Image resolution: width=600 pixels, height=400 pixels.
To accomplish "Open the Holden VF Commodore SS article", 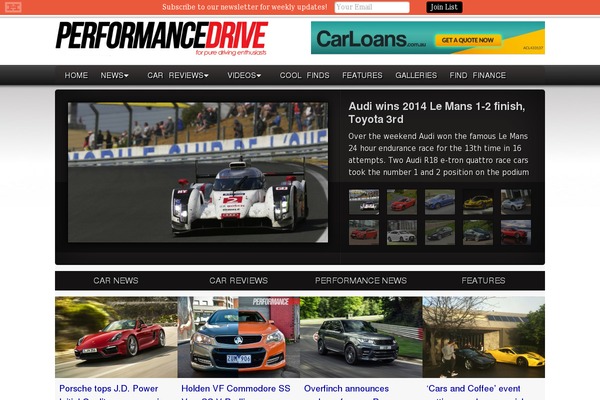I will 236,391.
